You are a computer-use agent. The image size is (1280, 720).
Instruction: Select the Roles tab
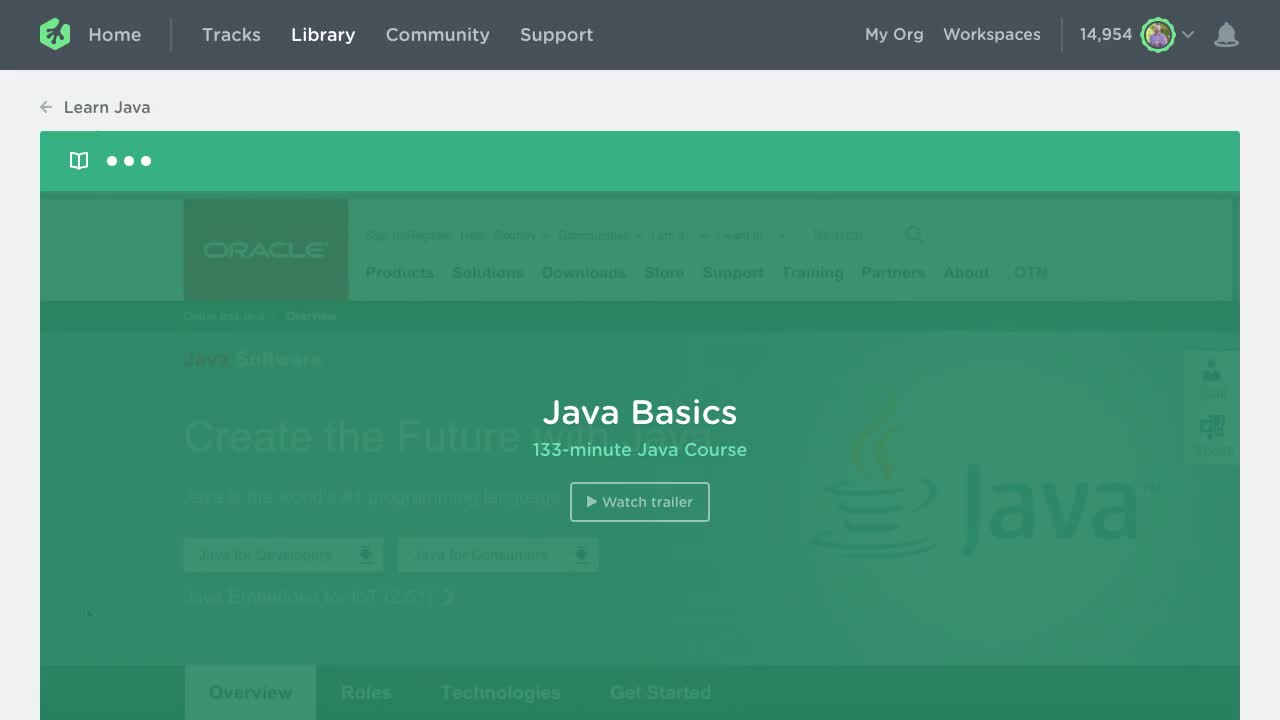click(366, 692)
